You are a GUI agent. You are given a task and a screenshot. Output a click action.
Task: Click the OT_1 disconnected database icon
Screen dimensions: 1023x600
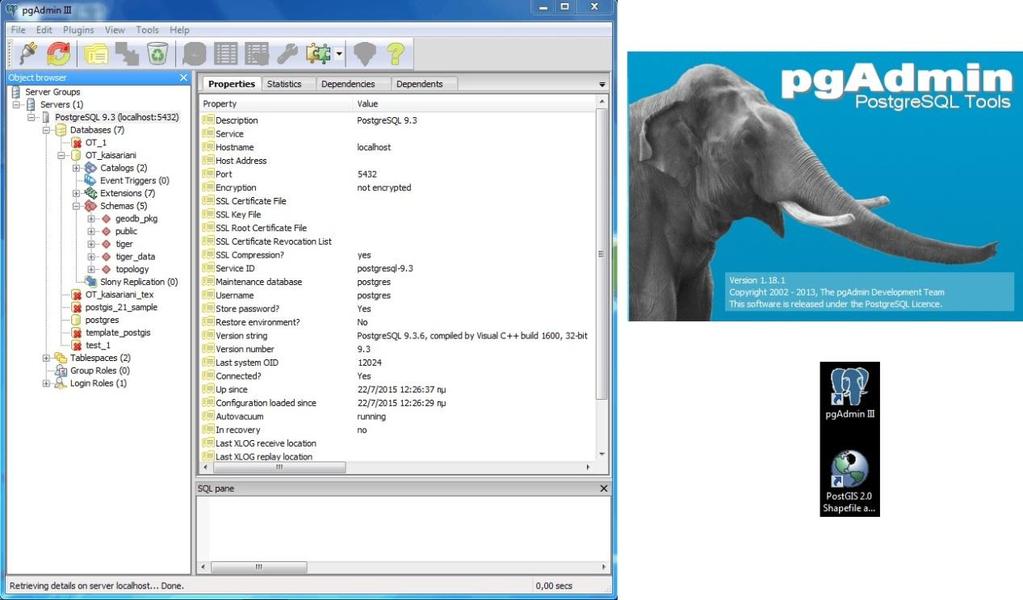coord(76,142)
